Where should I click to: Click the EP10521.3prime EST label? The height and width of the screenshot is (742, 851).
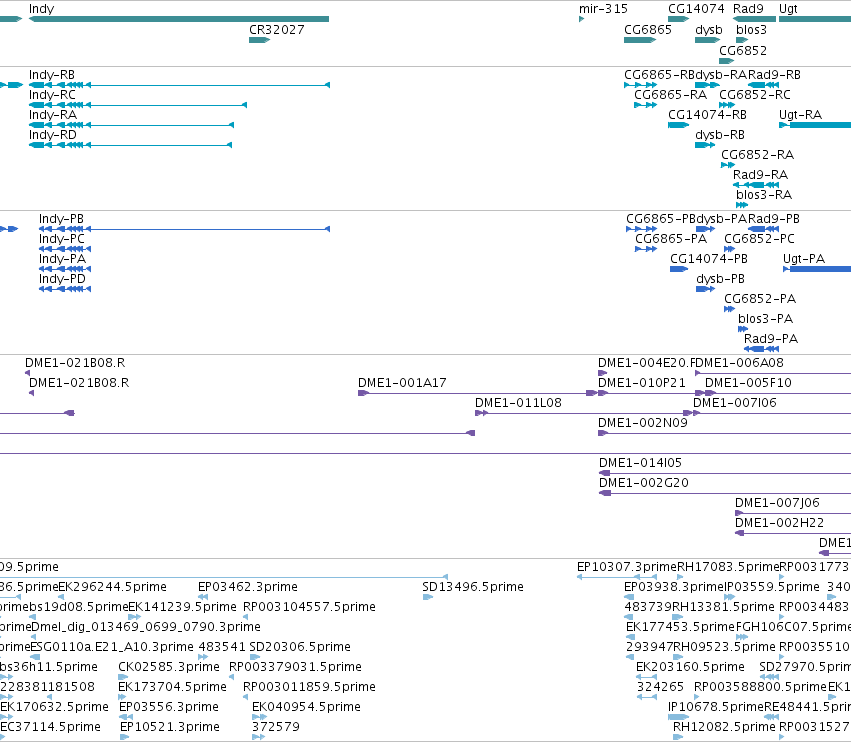point(169,727)
